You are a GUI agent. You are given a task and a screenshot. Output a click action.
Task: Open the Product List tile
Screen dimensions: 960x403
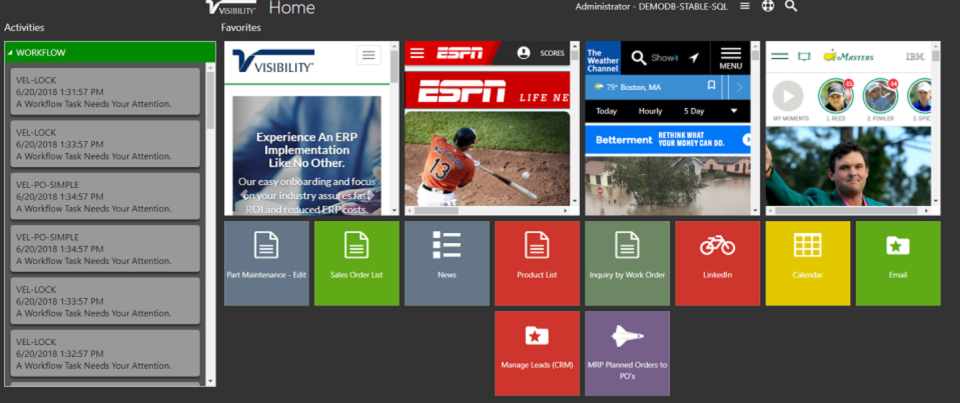[537, 263]
